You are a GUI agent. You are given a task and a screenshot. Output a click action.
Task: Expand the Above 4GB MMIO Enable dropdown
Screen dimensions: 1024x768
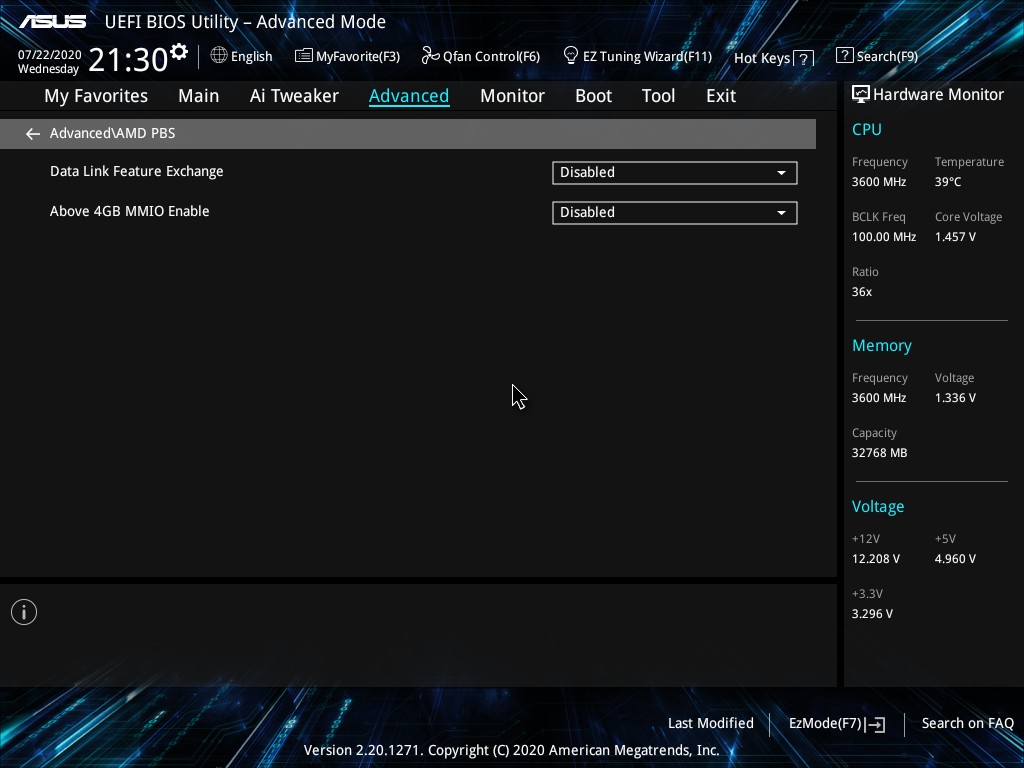[x=674, y=213]
